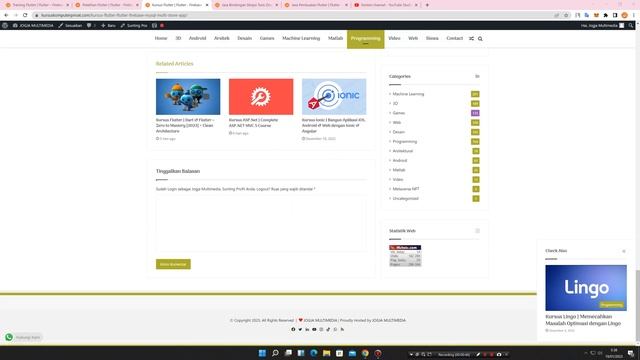Close the active Kursus Flutter browser tab
Image resolution: width=640 pixels, height=360 pixels.
pyautogui.click(x=207, y=5)
